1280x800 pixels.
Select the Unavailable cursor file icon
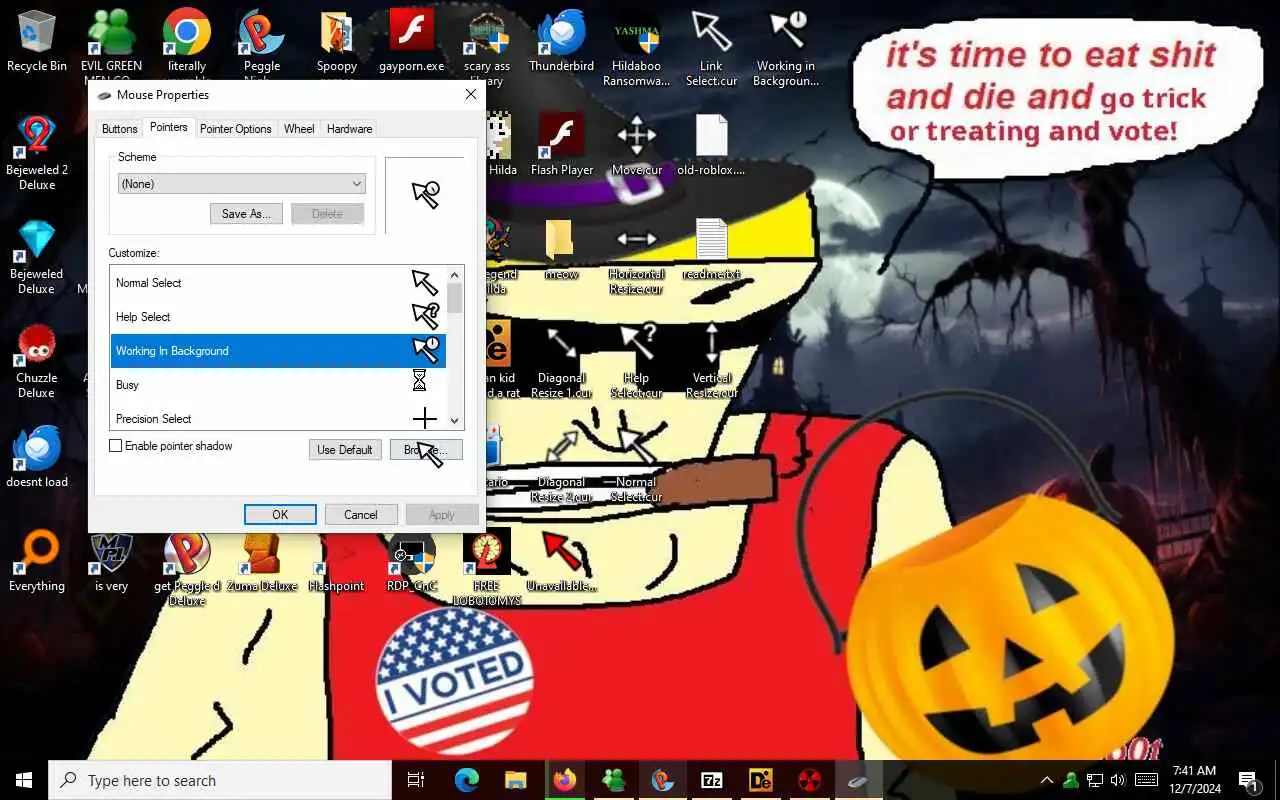pos(561,561)
